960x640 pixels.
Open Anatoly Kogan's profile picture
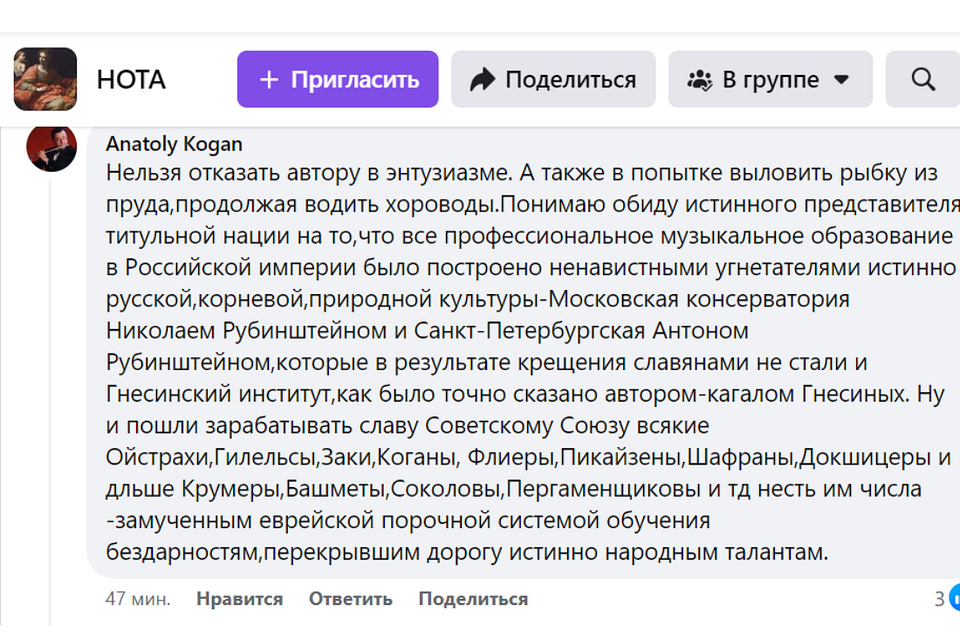coord(51,148)
